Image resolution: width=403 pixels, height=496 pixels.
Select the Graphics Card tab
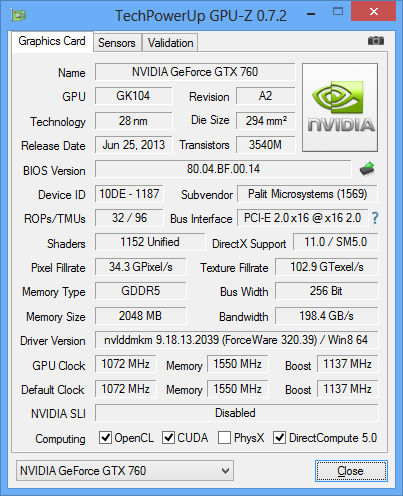click(x=52, y=41)
